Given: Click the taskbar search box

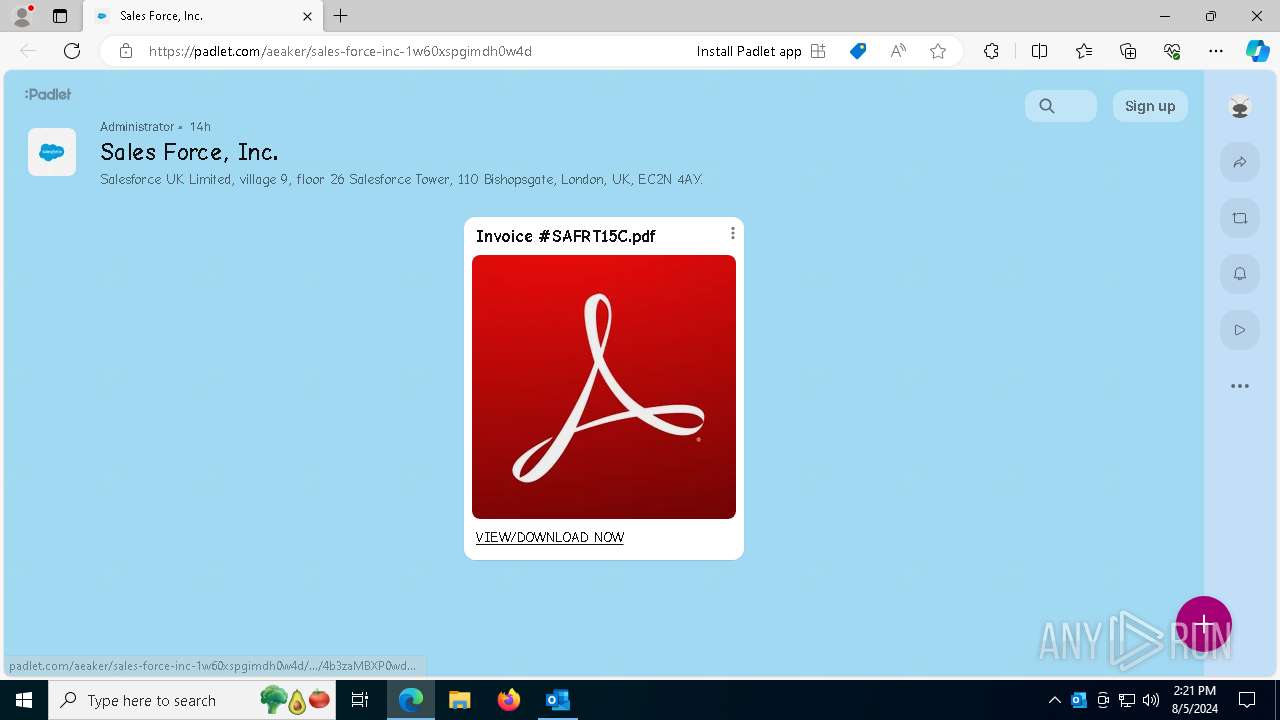Looking at the screenshot, I should point(192,700).
